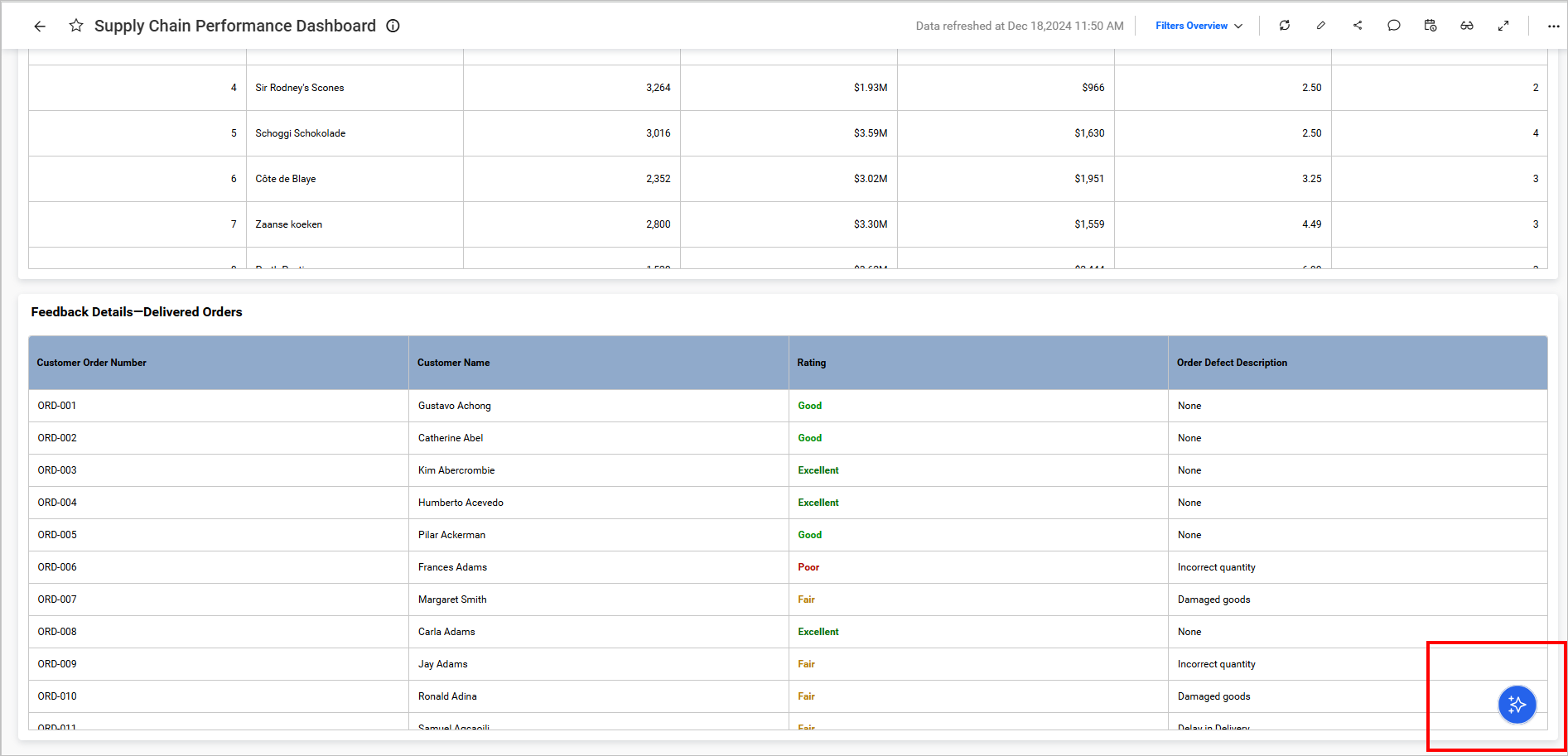Open the AI assistant floating button
Screen dimensions: 1568x756
[1517, 705]
